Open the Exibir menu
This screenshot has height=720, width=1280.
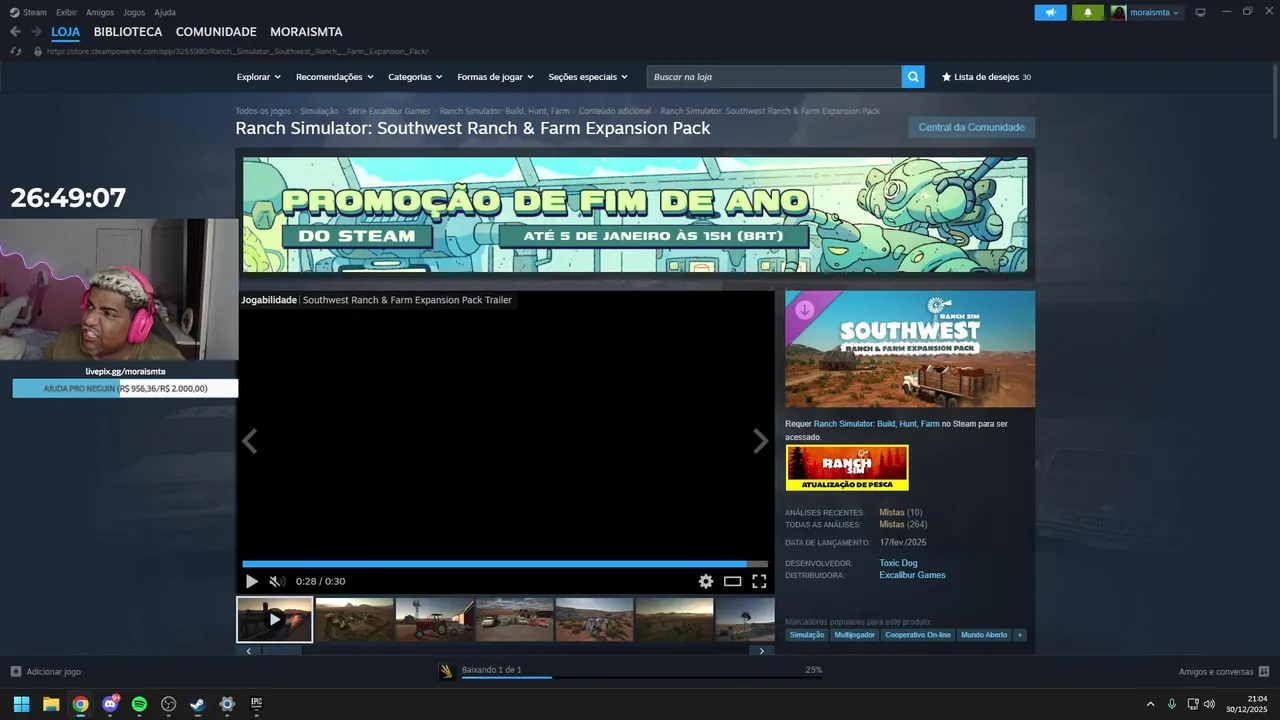point(67,12)
